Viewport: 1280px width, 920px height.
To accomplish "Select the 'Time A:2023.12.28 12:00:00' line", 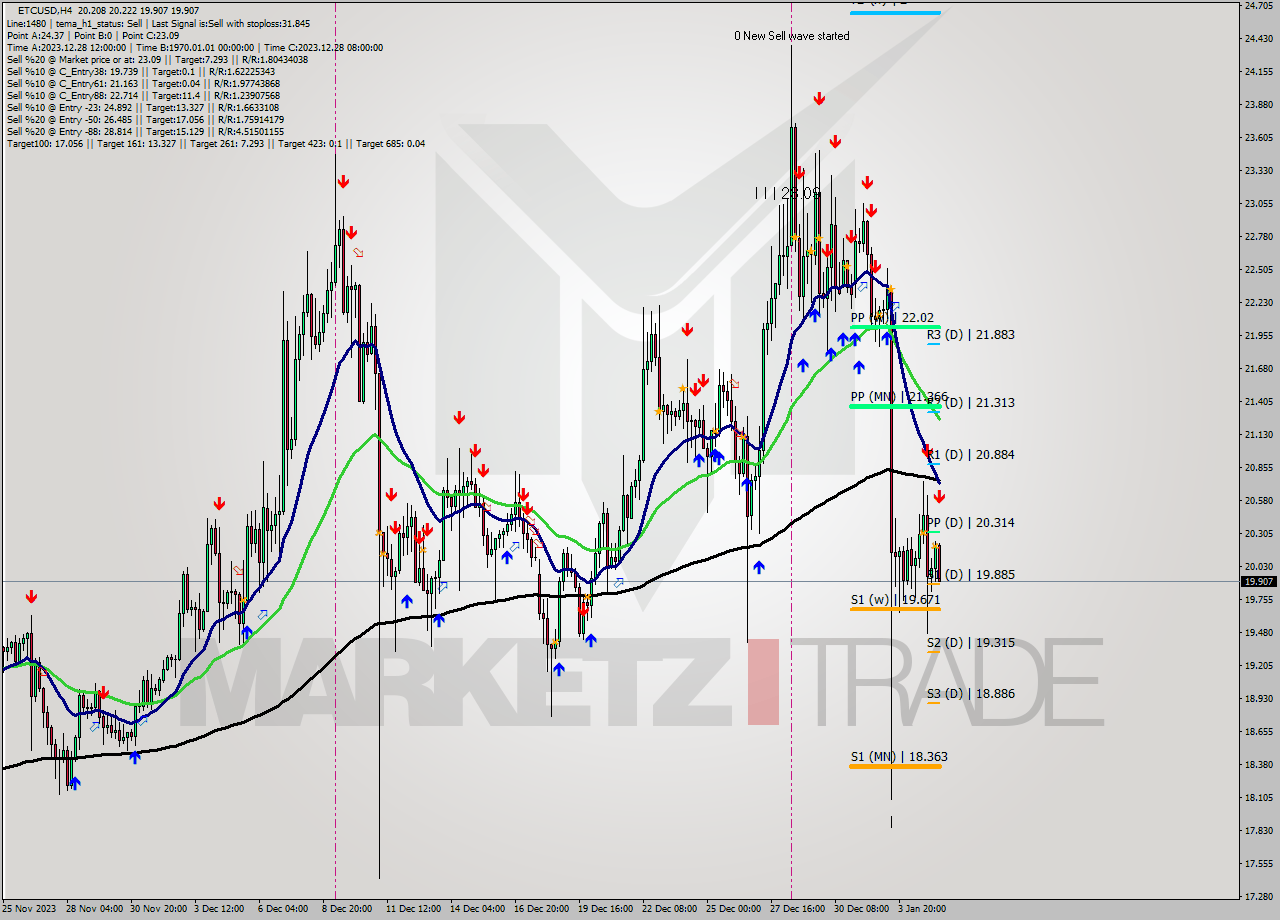I will pos(194,47).
